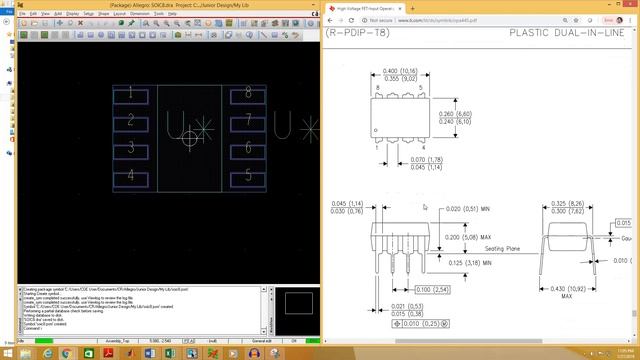640x360 pixels.
Task: Click the Chrome address bar URL
Action: coord(437,20)
